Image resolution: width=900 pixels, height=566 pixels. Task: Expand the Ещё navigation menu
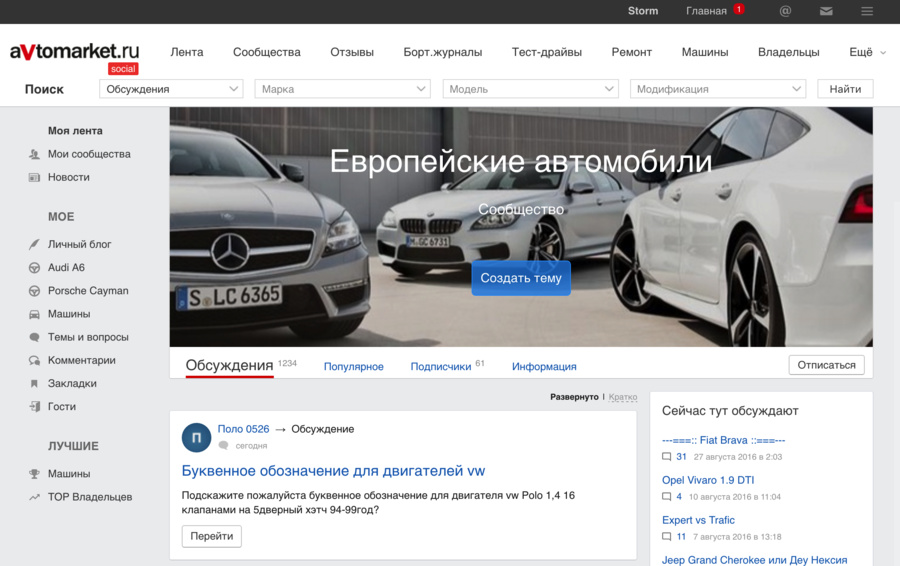867,52
